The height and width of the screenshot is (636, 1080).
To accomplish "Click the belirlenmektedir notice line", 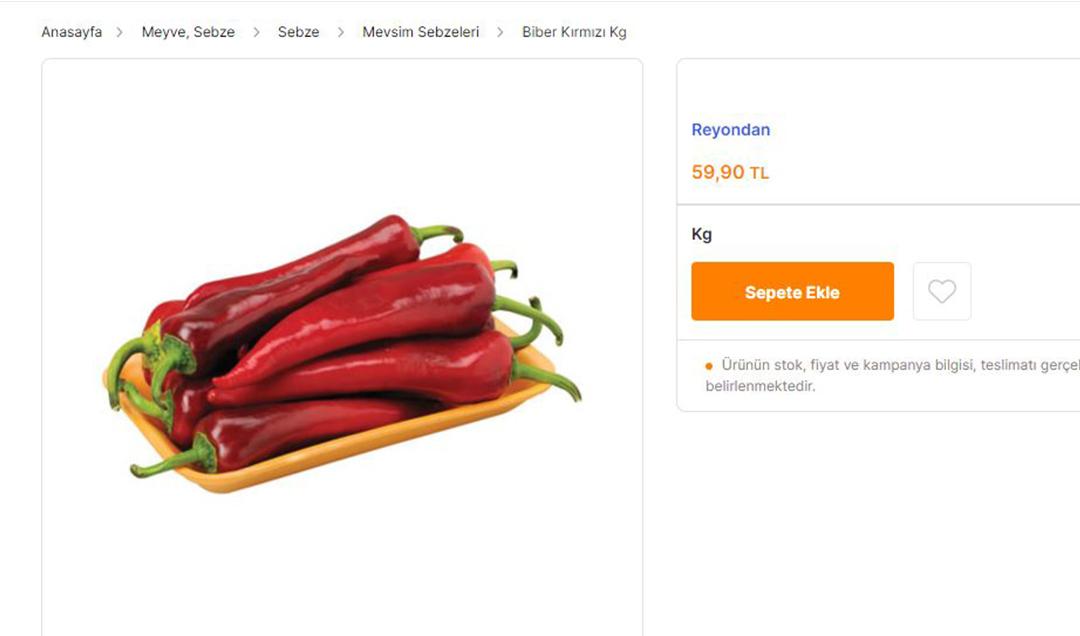I will (760, 386).
